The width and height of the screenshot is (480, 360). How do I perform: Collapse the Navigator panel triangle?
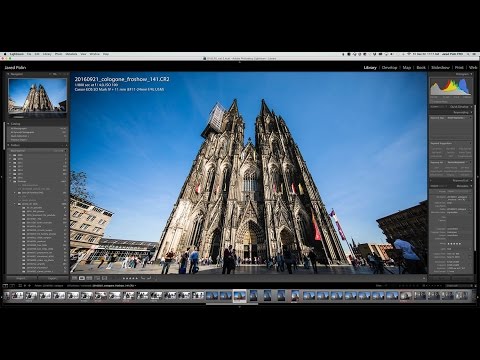coord(8,74)
